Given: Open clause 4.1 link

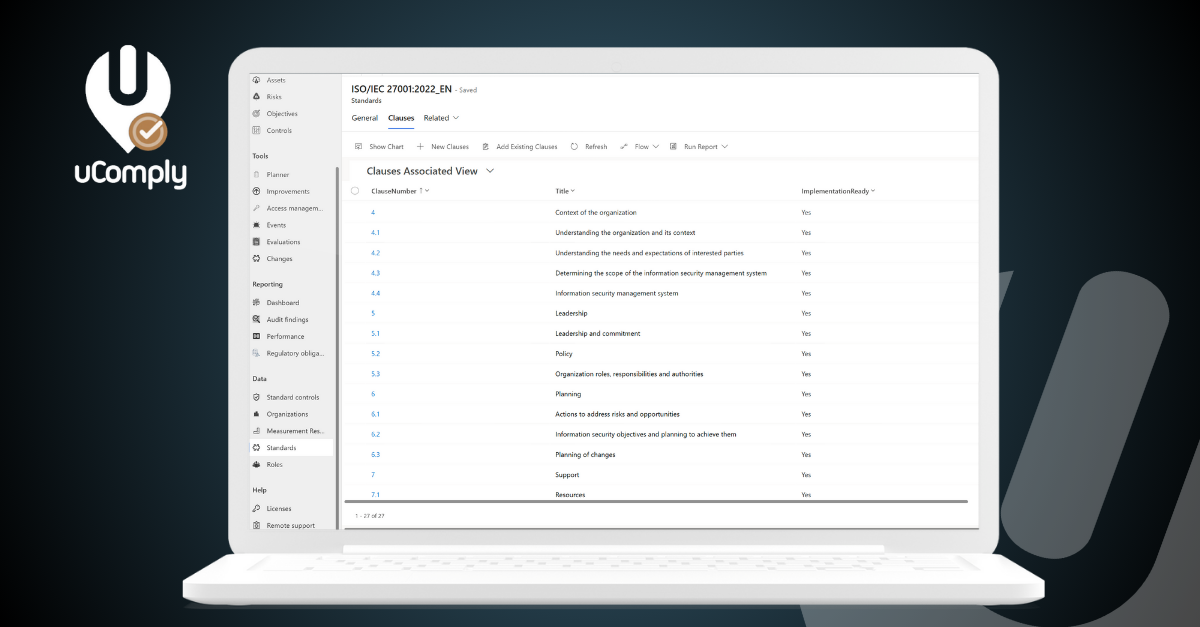Looking at the screenshot, I should point(375,233).
